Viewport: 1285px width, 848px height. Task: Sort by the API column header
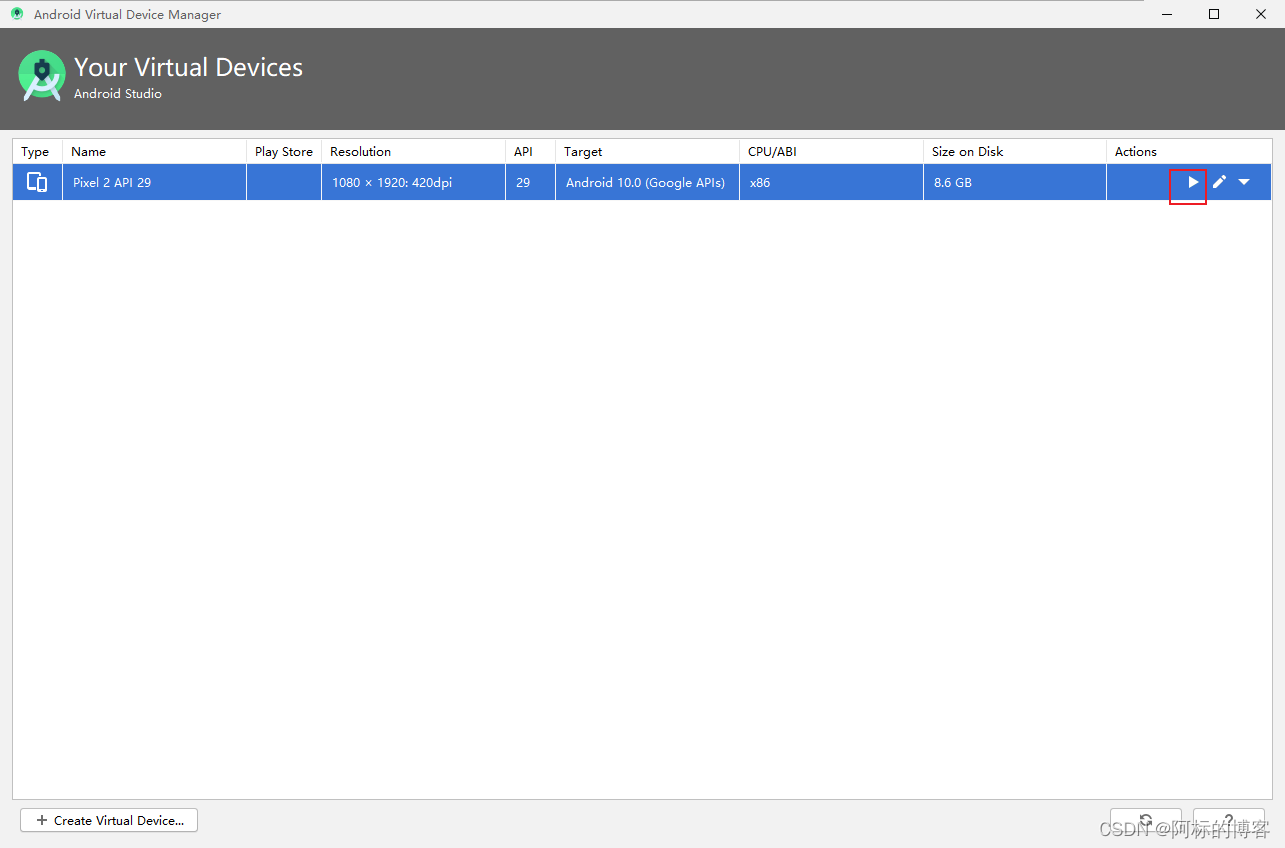[531, 152]
